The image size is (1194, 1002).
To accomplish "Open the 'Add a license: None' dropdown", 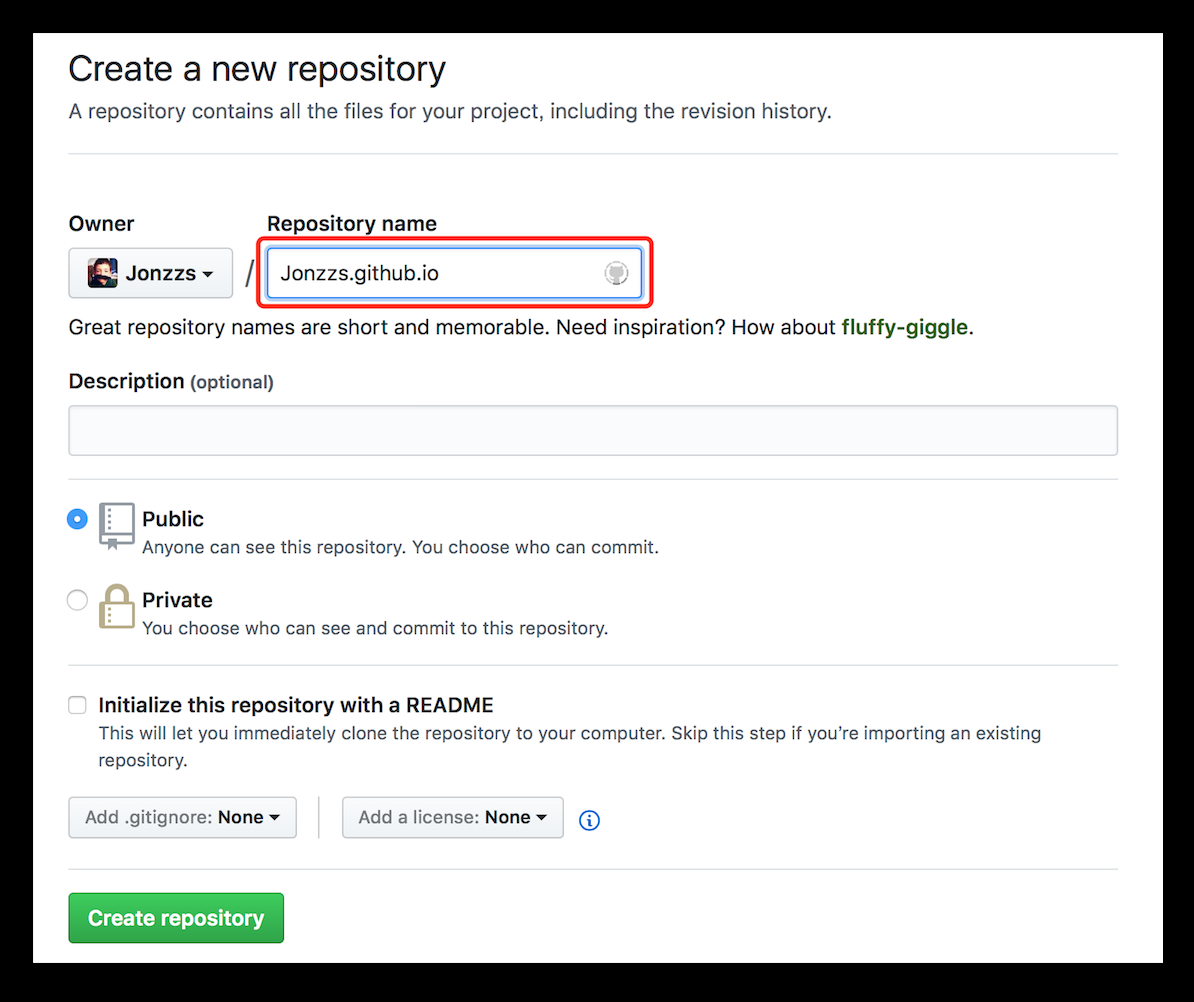I will pos(452,817).
